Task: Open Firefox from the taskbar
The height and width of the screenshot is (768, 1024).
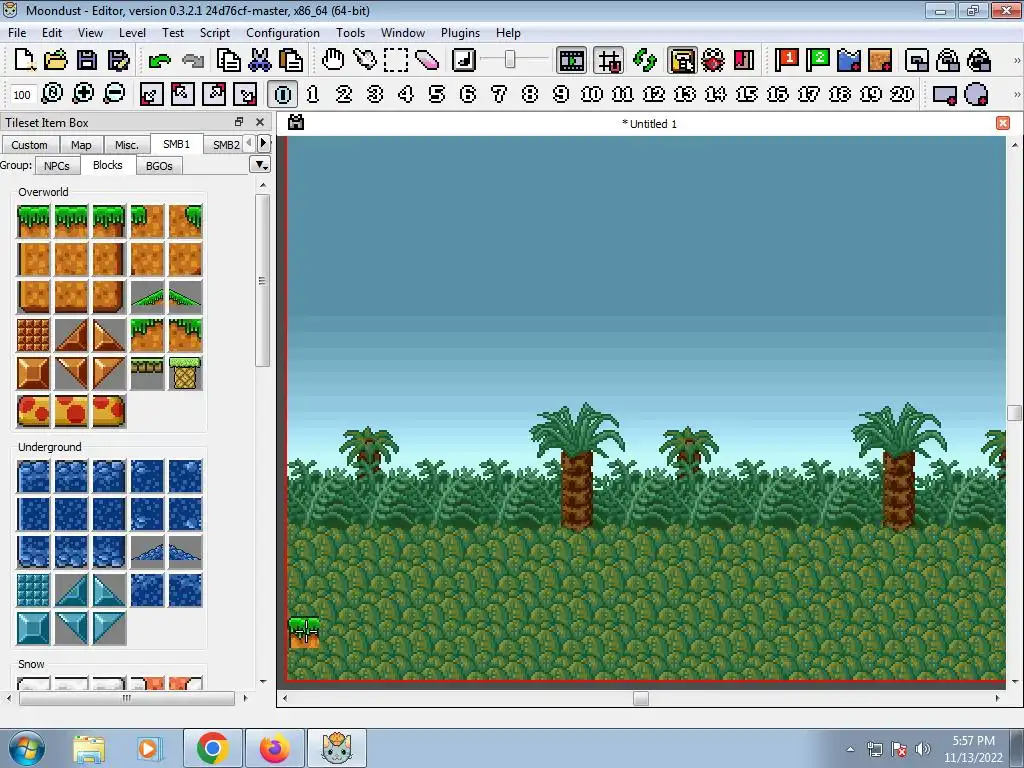Action: [x=274, y=748]
